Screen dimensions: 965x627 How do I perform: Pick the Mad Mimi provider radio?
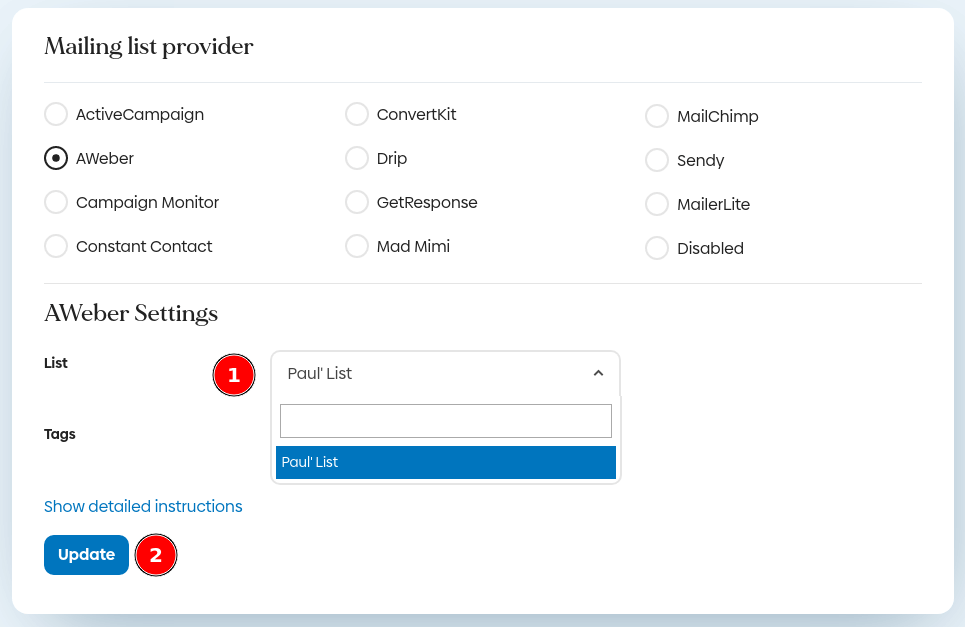click(357, 247)
